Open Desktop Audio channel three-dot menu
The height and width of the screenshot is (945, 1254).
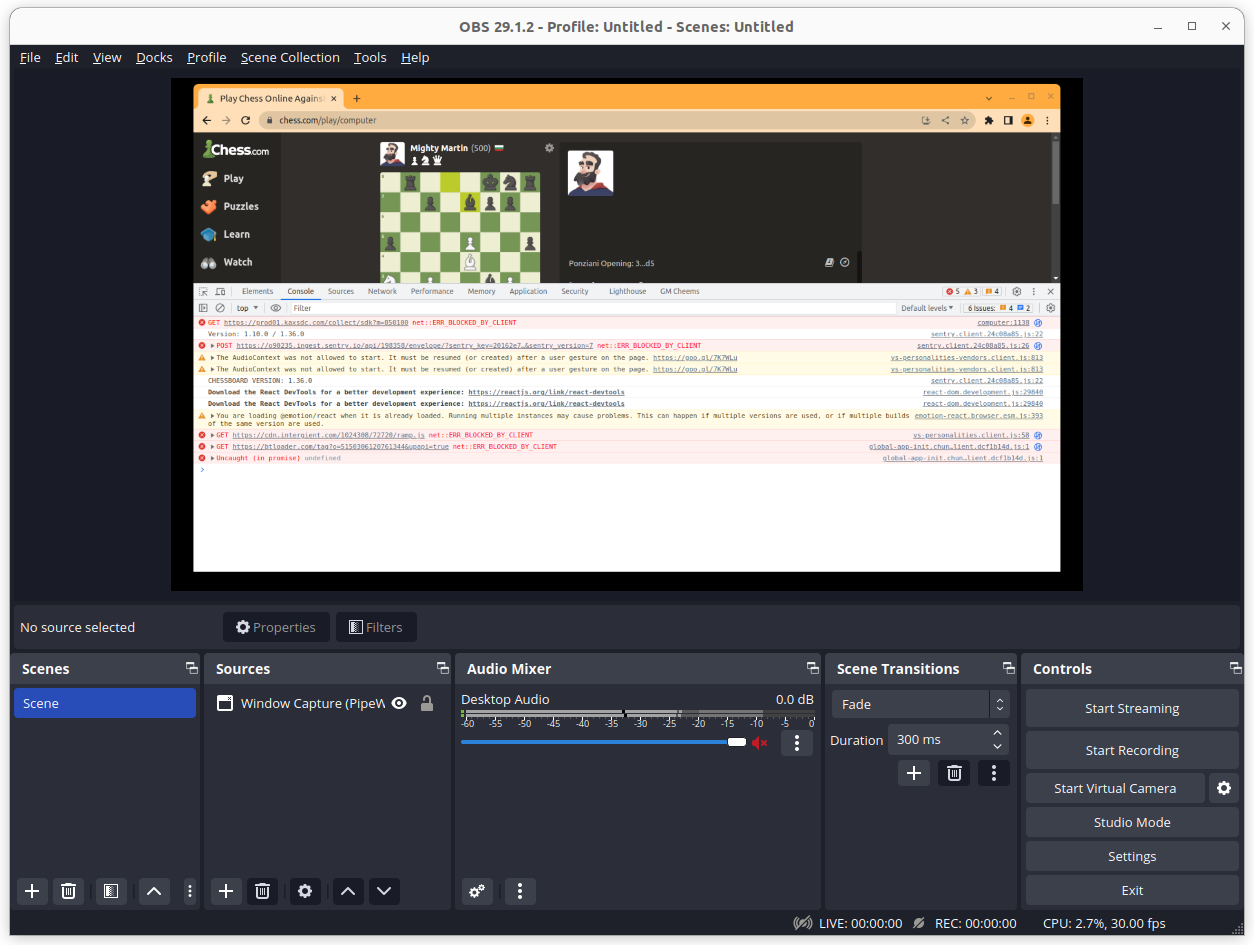[x=797, y=743]
